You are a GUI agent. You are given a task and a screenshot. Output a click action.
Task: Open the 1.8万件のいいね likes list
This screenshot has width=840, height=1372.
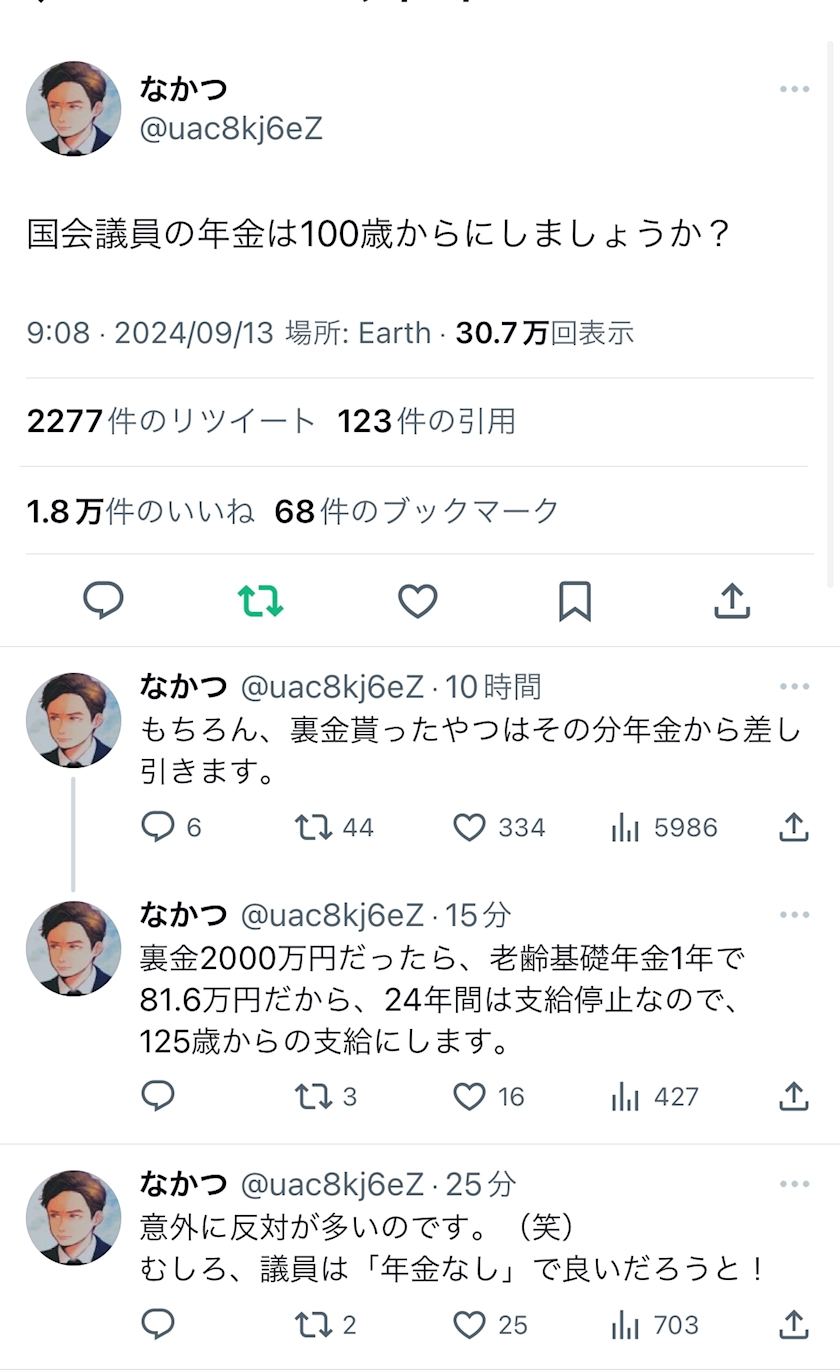(140, 511)
